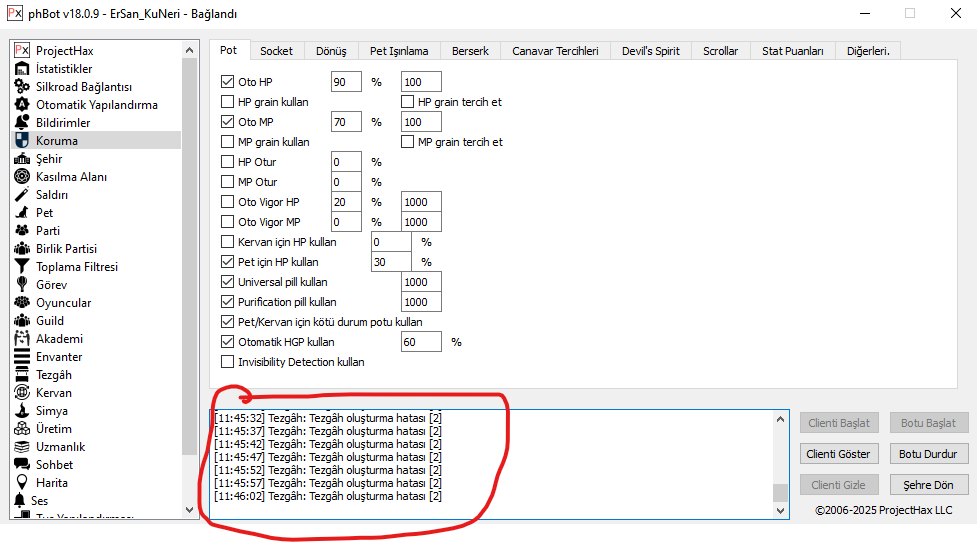Enable HP grain kullan checkbox
The width and height of the screenshot is (977, 543).
tap(227, 102)
